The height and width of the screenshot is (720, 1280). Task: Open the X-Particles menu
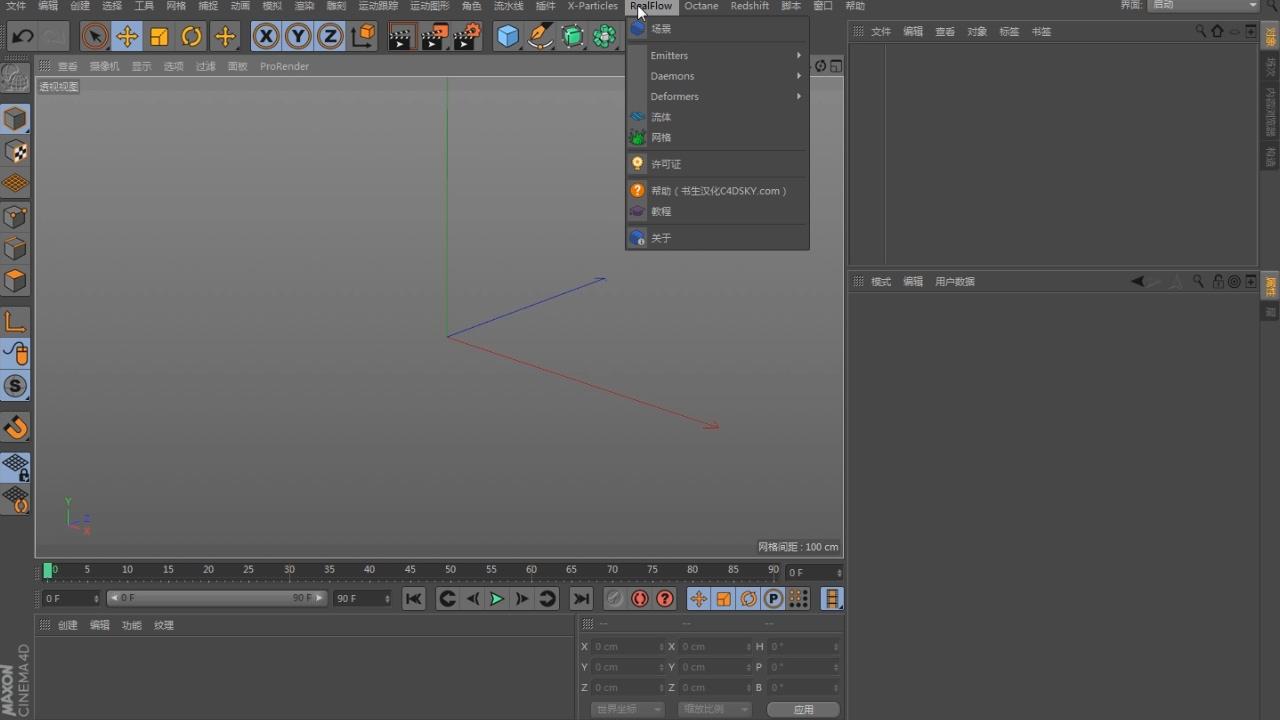pyautogui.click(x=591, y=6)
